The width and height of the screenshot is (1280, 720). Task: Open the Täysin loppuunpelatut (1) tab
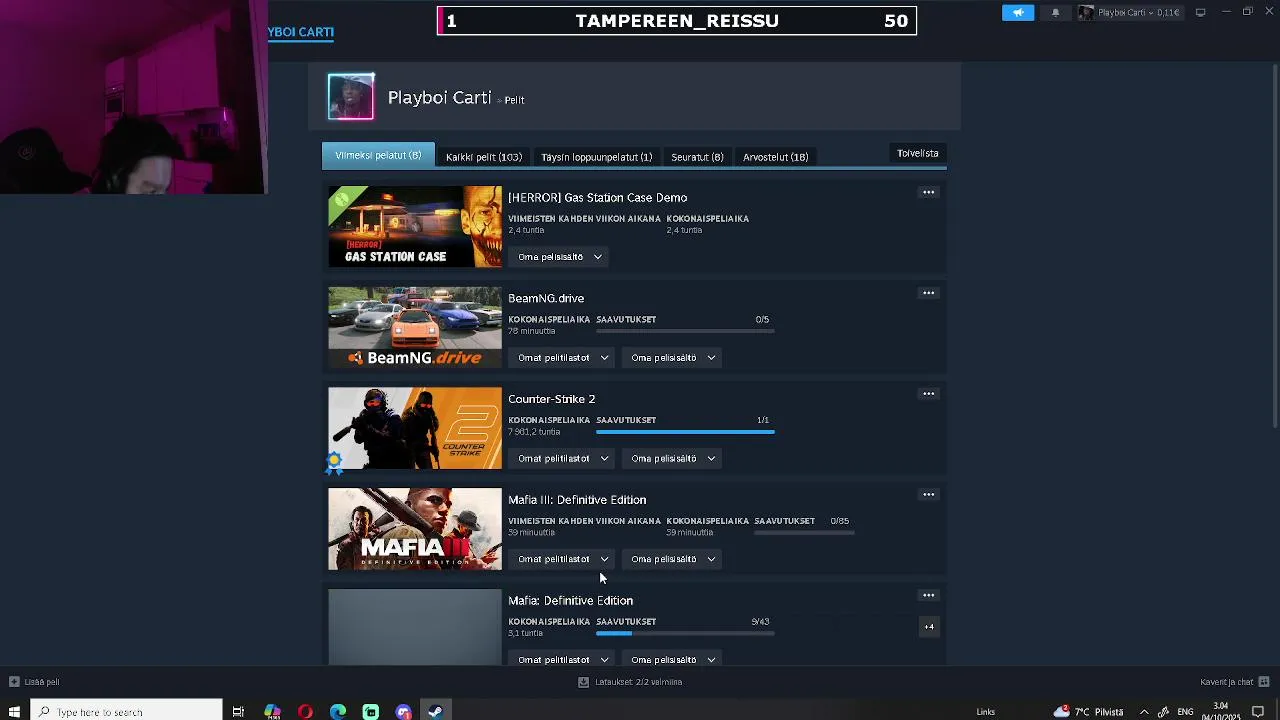[596, 157]
